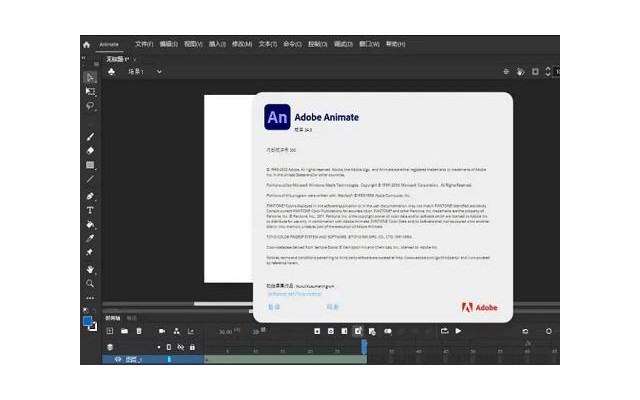Image resolution: width=640 pixels, height=400 pixels.
Task: Select the Hand tool
Action: tap(90, 269)
